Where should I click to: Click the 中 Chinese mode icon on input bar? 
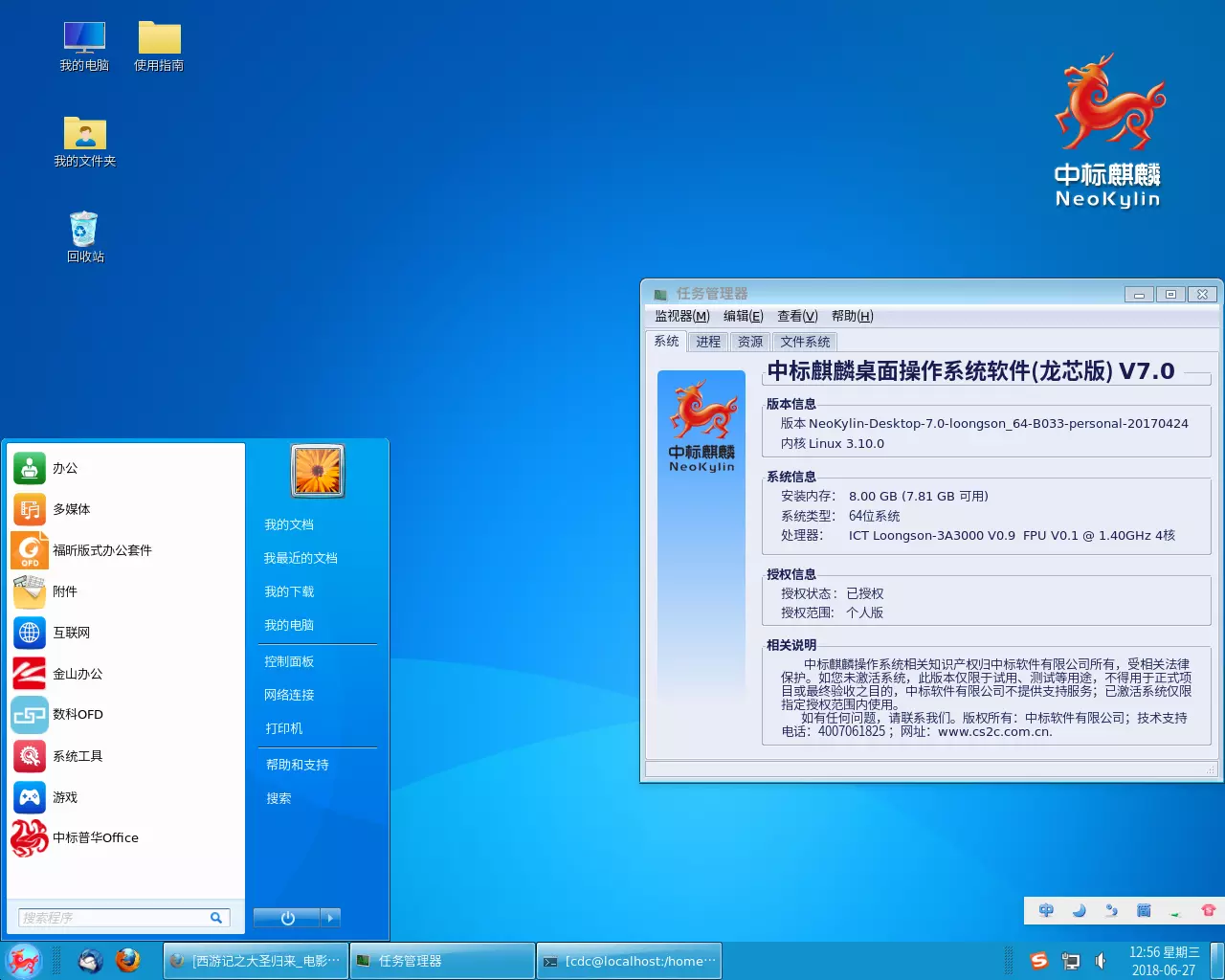pos(1046,910)
